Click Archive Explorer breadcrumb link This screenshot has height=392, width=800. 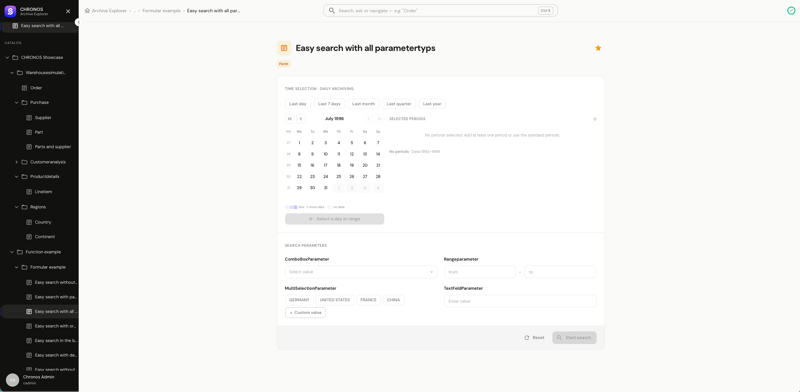pyautogui.click(x=109, y=11)
